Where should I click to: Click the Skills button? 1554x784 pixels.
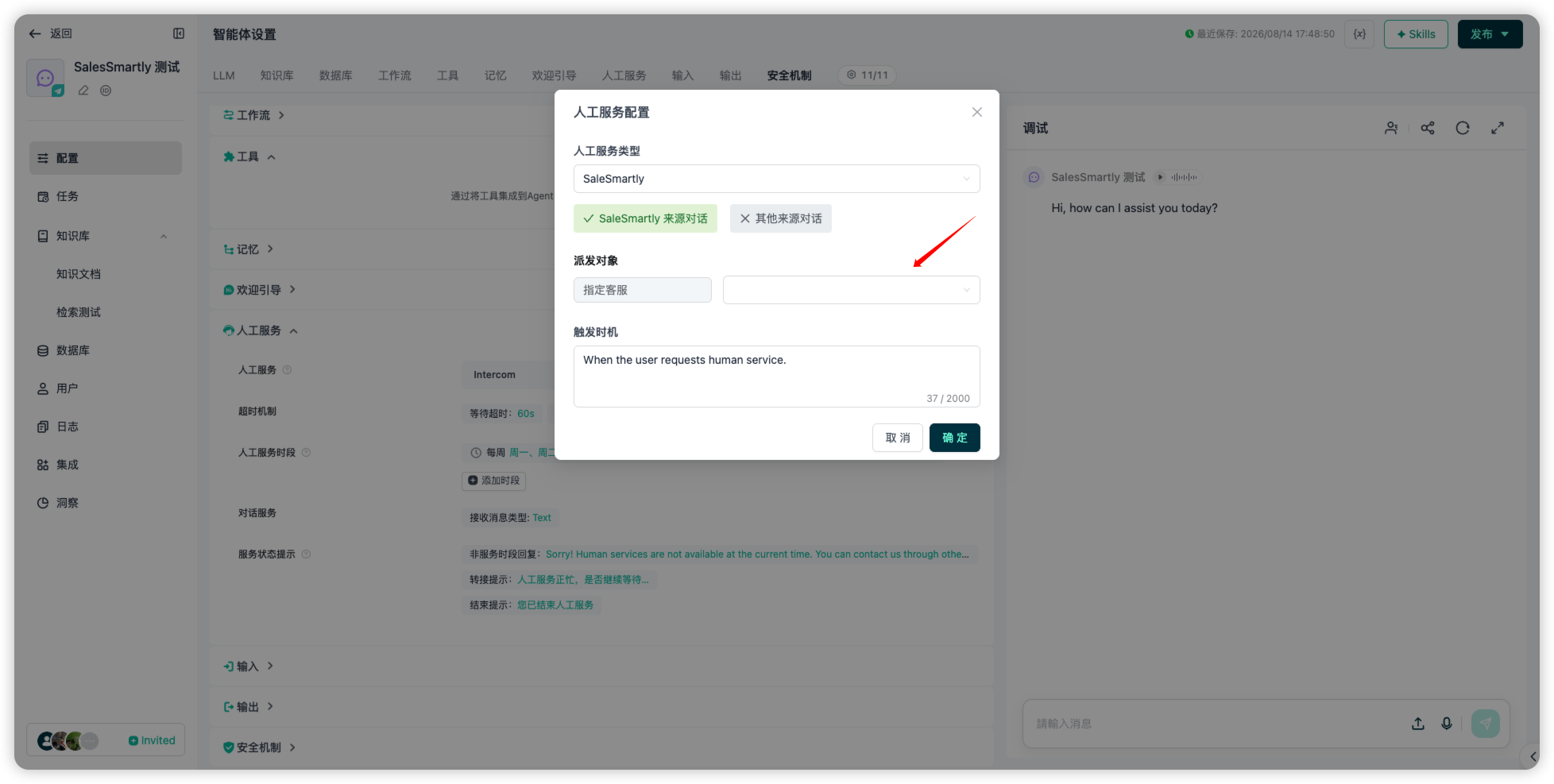1416,34
